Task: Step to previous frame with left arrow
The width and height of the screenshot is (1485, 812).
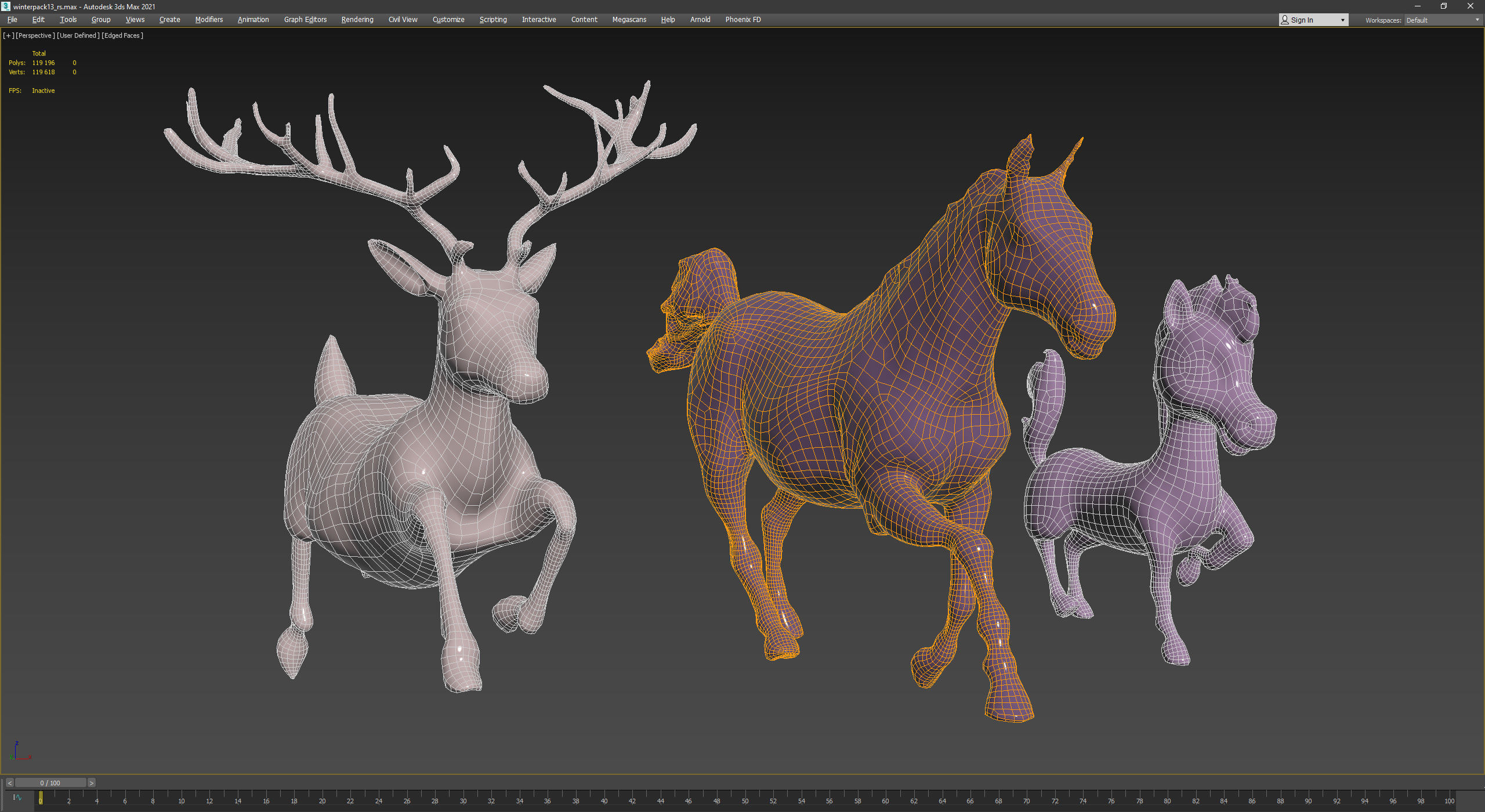Action: (x=9, y=783)
